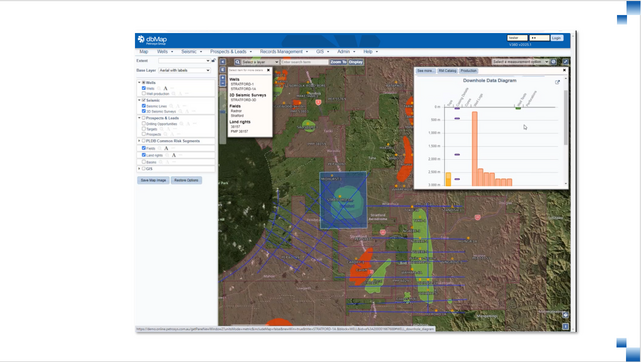This screenshot has height=362, width=641.
Task: Click the label 'A' icon for Land rights layer
Action: 174,155
